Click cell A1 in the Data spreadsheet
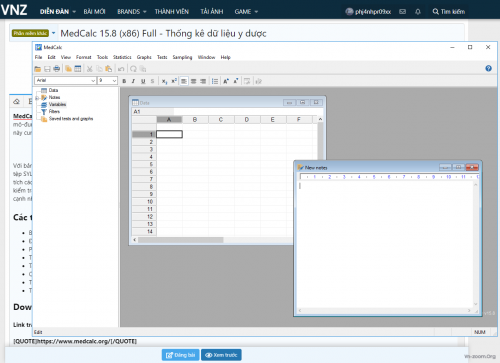The width and height of the screenshot is (500, 363). (x=169, y=134)
